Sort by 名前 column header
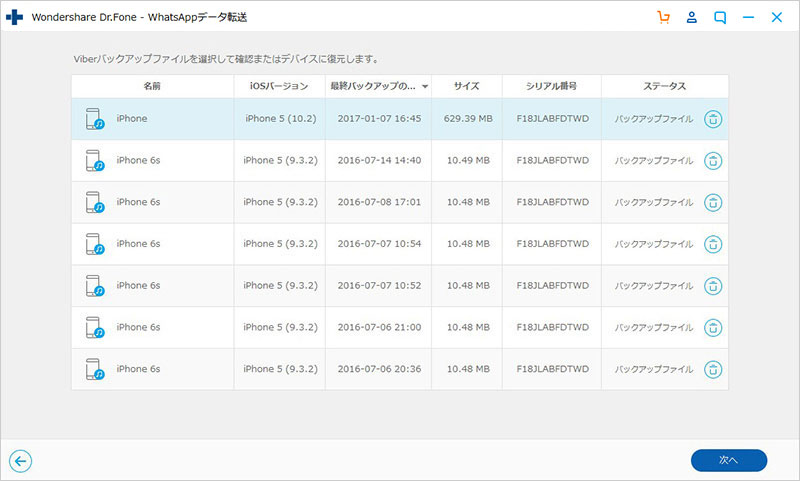800x481 pixels. point(152,86)
